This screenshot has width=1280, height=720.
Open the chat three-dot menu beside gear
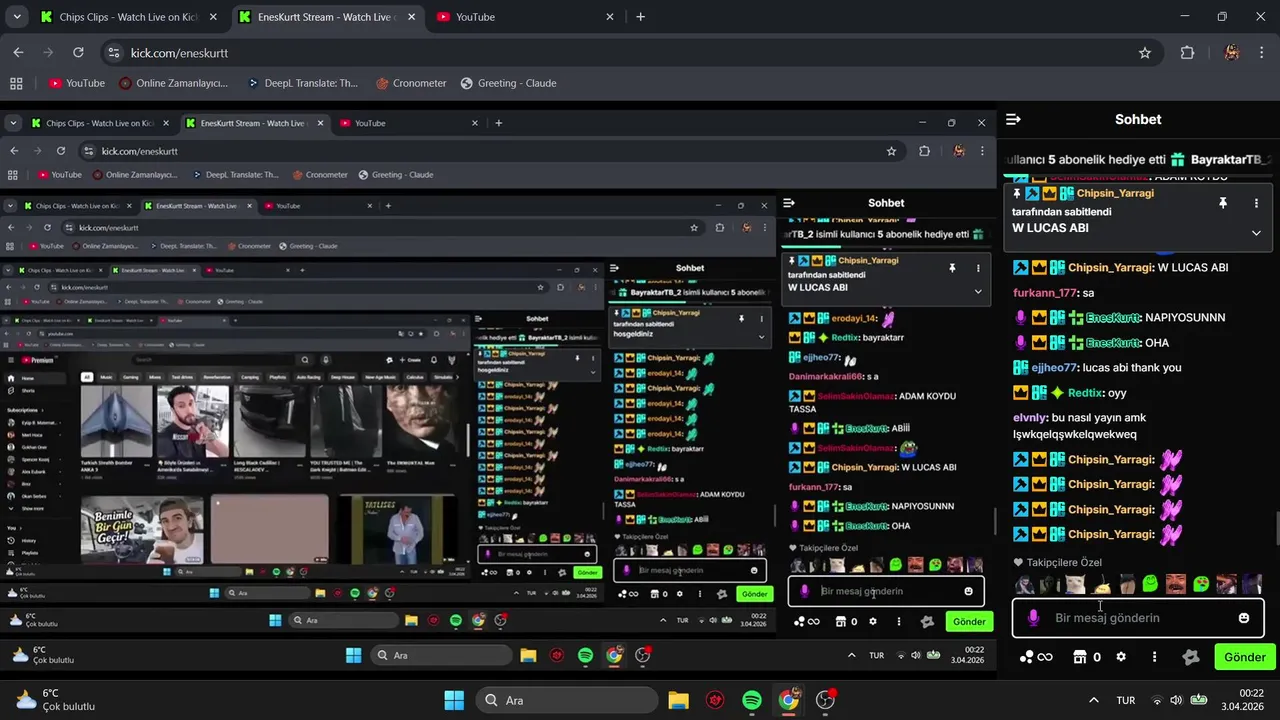pyautogui.click(x=1154, y=657)
